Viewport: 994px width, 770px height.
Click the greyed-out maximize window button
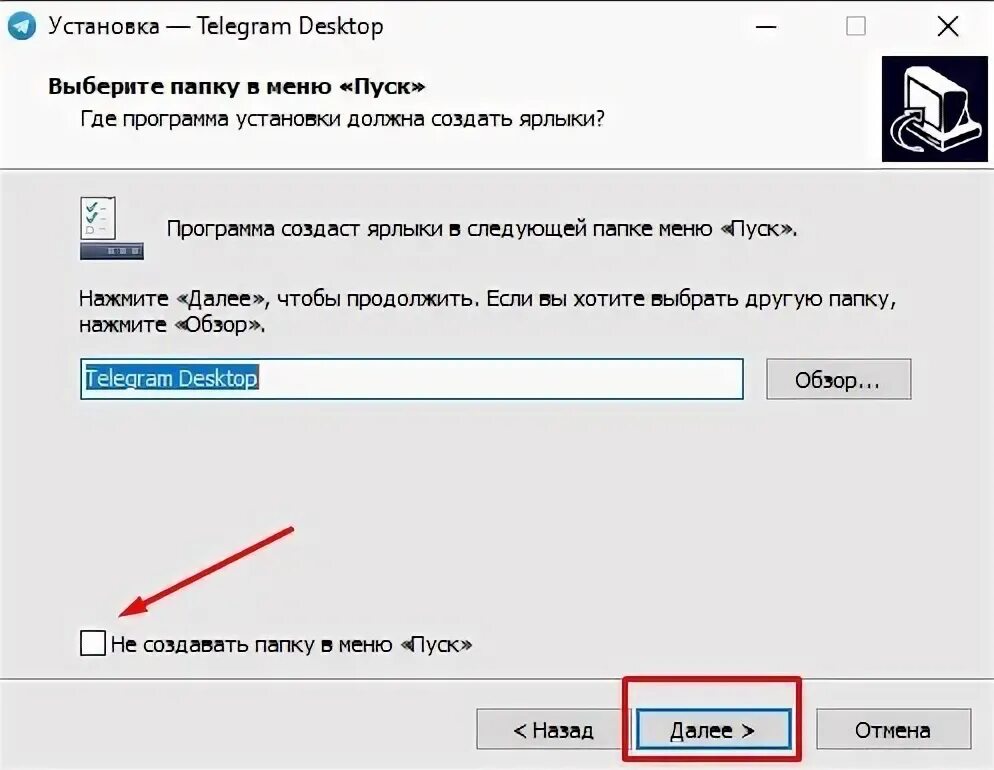[x=856, y=27]
